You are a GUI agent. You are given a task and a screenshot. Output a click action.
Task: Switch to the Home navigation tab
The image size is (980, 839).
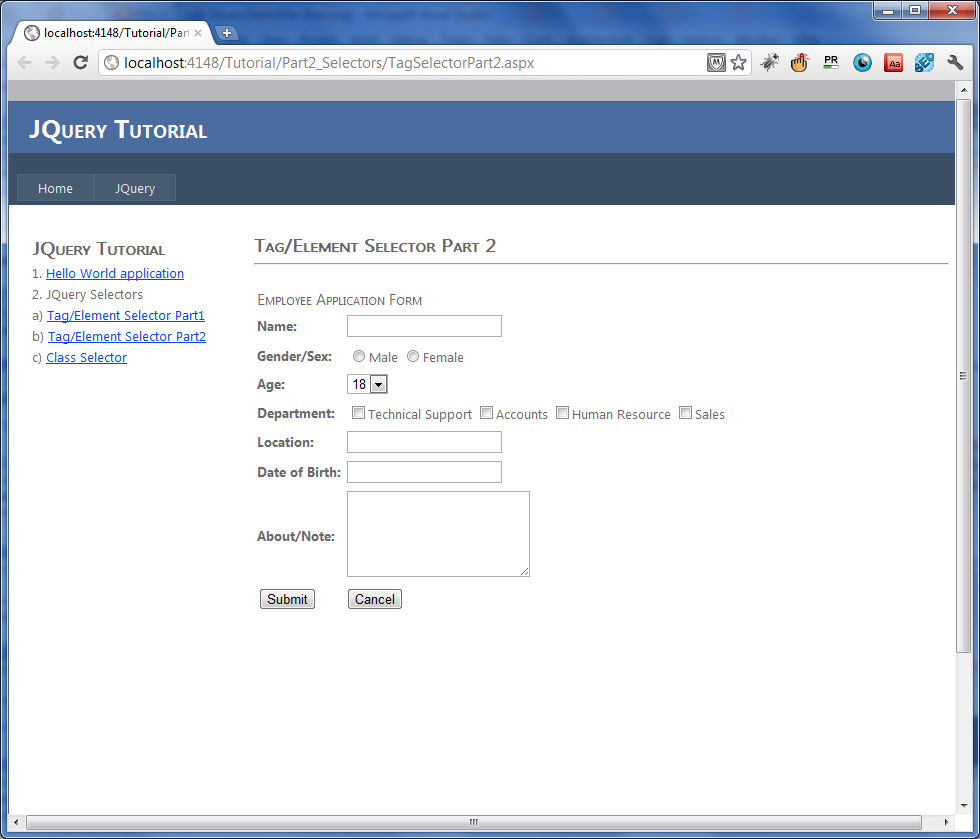pos(55,188)
